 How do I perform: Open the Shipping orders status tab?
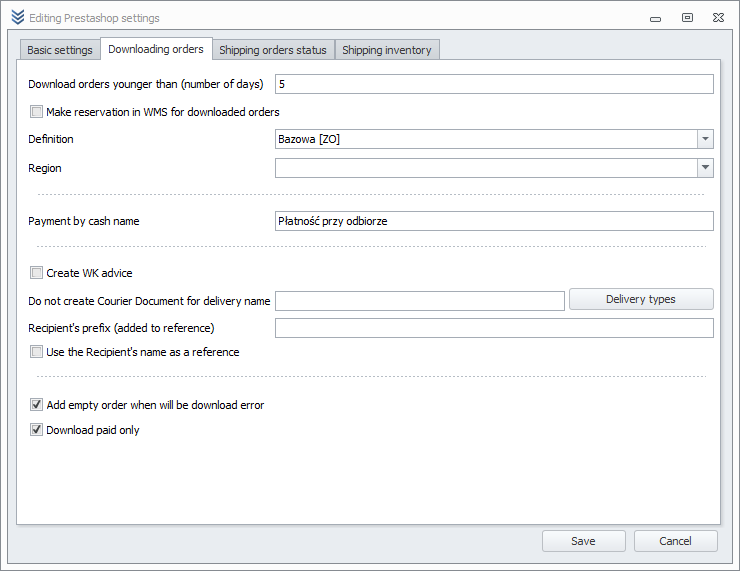tap(273, 50)
